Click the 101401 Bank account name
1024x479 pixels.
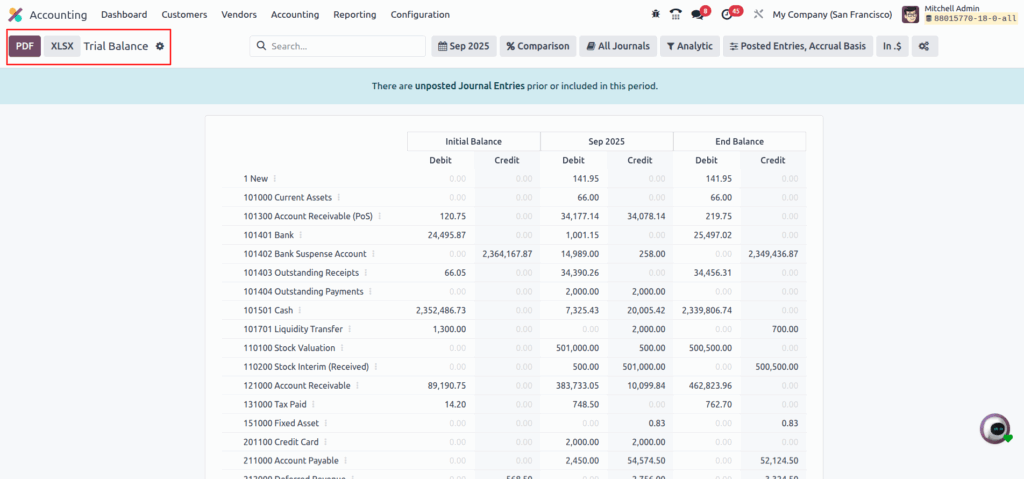point(268,235)
